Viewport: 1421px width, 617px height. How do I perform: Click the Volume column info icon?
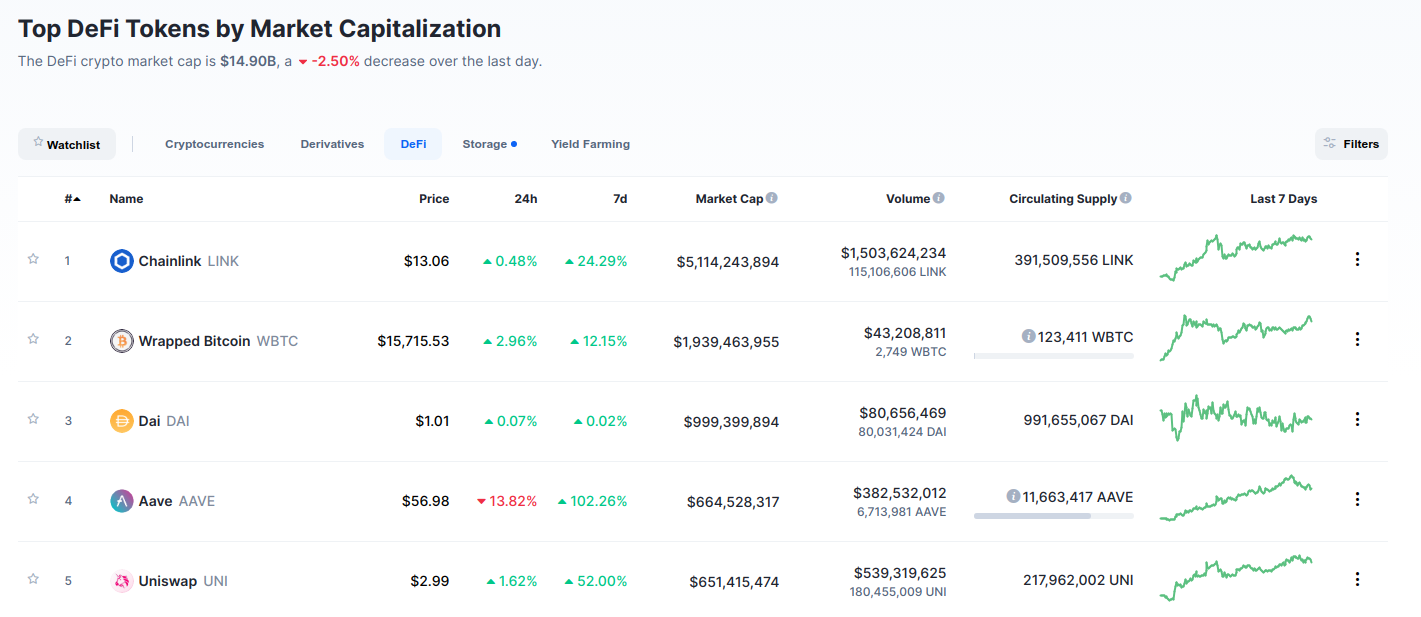938,197
